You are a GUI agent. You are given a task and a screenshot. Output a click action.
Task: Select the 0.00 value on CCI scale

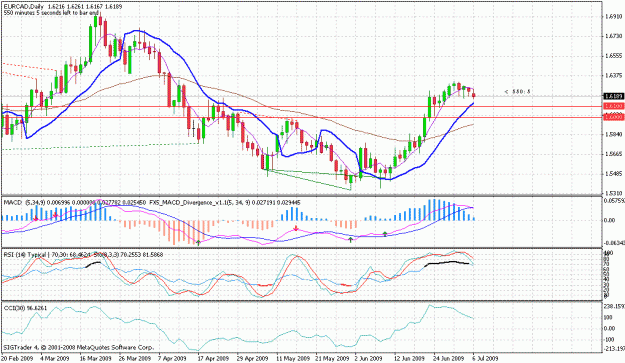[x=610, y=329]
